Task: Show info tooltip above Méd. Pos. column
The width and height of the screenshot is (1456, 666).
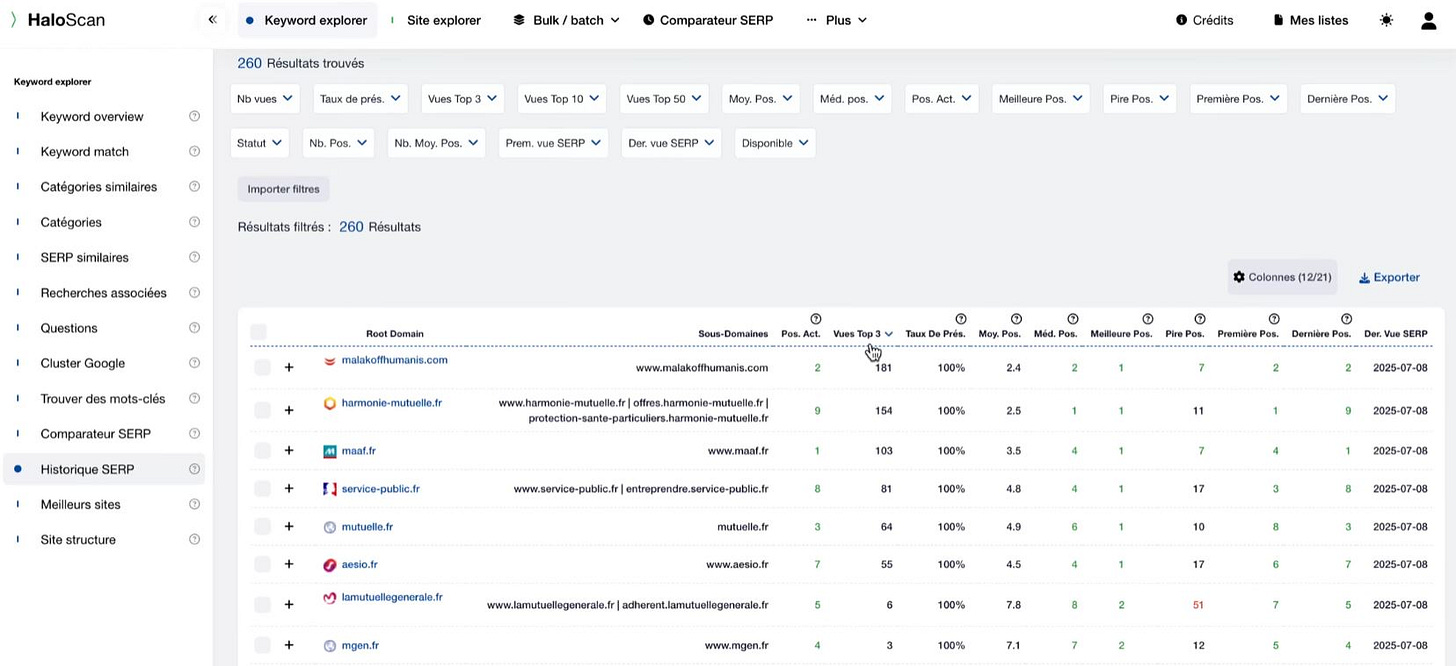Action: point(1073,319)
